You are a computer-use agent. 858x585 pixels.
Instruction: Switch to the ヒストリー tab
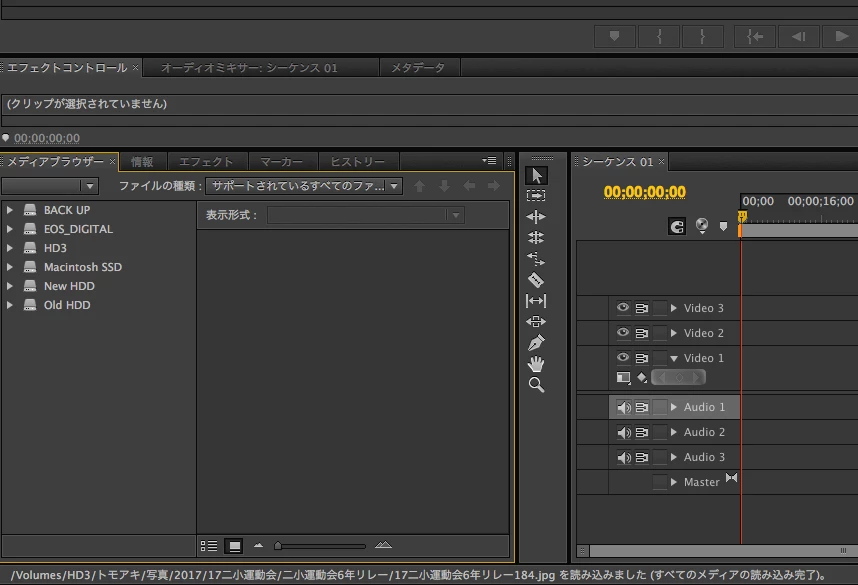(x=357, y=162)
